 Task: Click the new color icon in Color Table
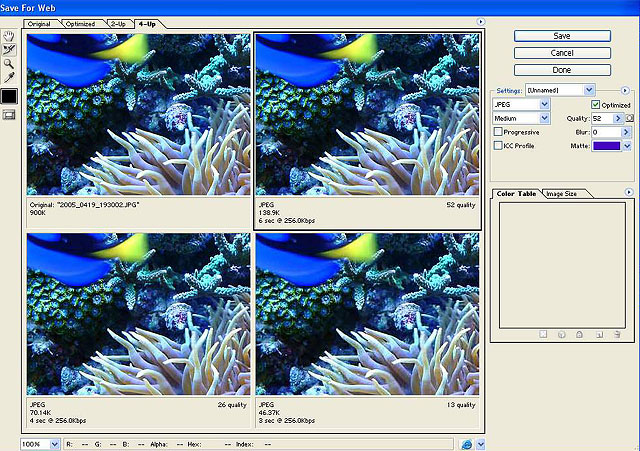point(599,333)
